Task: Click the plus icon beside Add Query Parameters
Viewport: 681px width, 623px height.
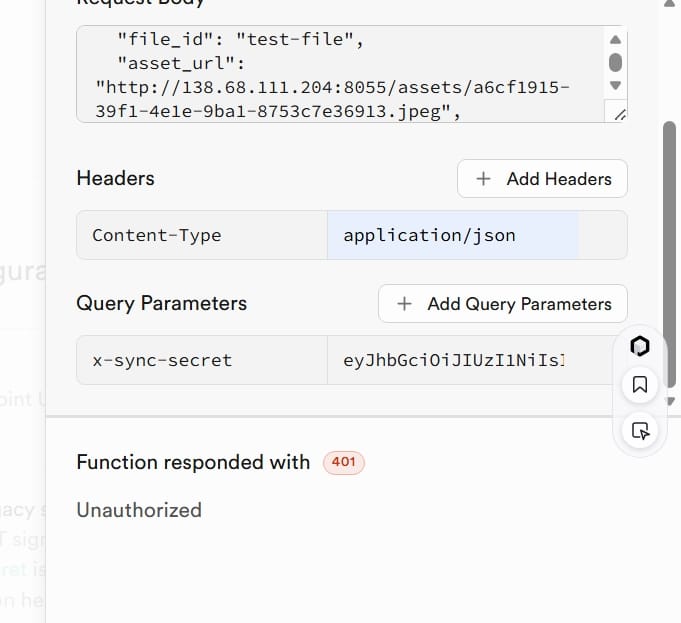Action: (x=405, y=304)
